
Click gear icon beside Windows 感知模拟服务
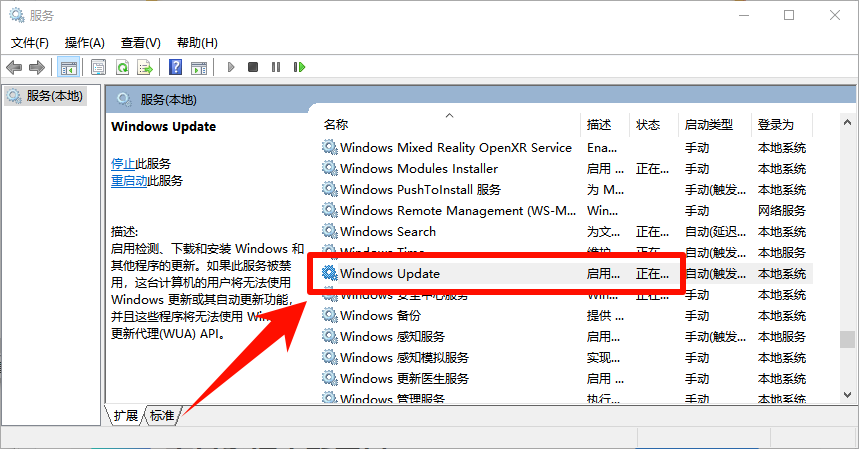pos(329,357)
